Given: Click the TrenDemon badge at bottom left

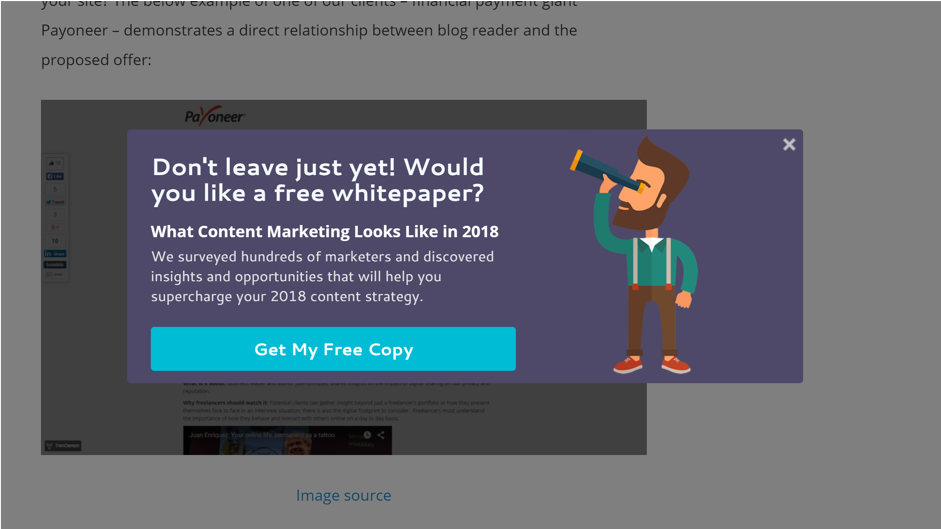Looking at the screenshot, I should pos(63,446).
